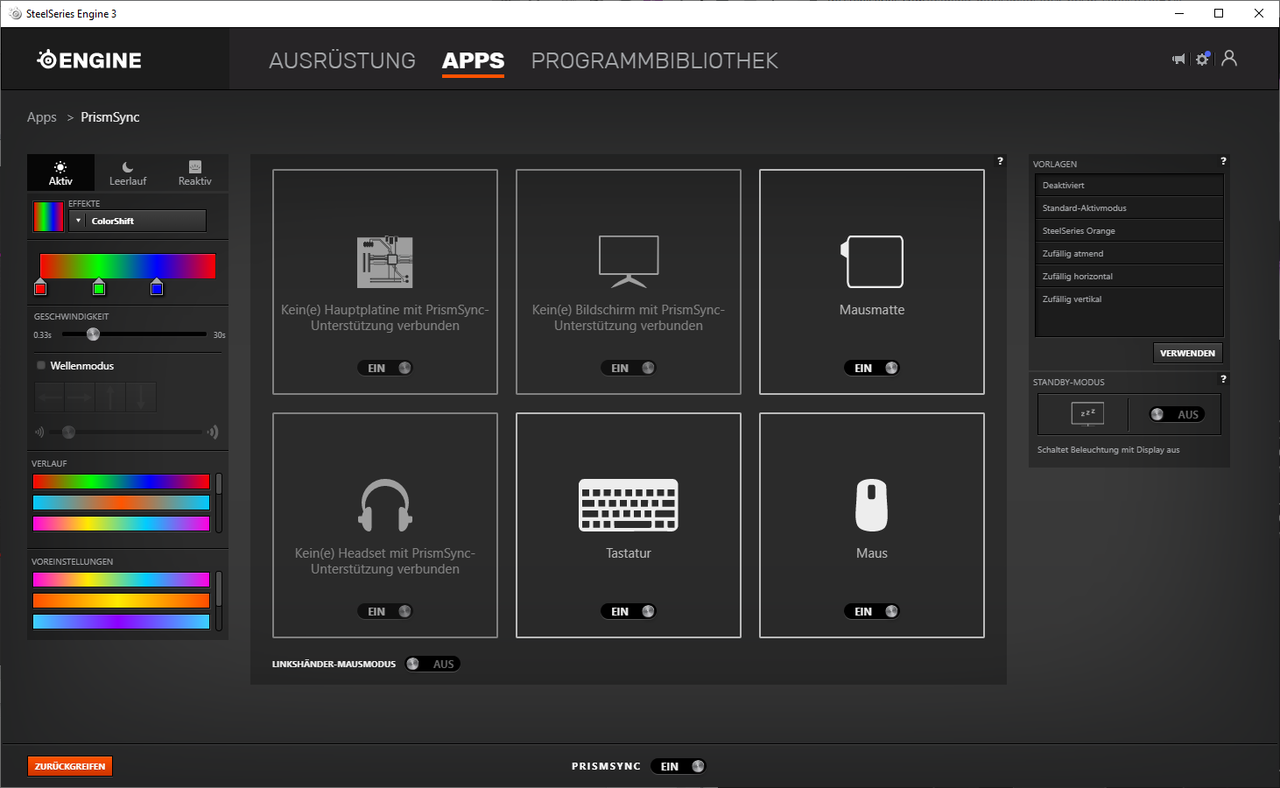Screen dimensions: 1280x788
Task: Click the wave direction left arrow
Action: 50,397
